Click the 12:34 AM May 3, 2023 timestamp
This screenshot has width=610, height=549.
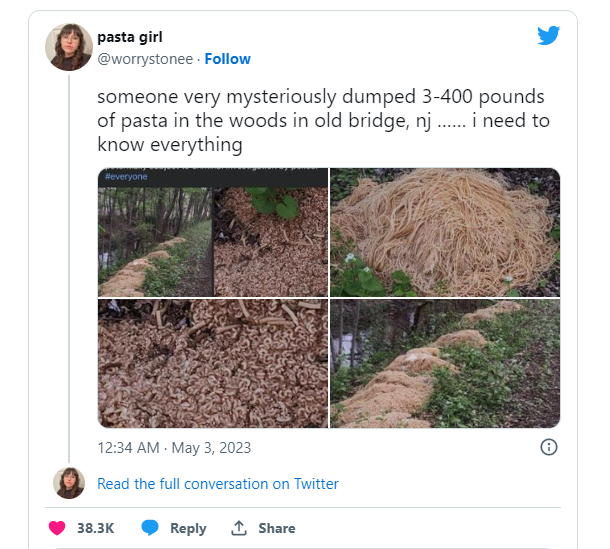point(174,448)
